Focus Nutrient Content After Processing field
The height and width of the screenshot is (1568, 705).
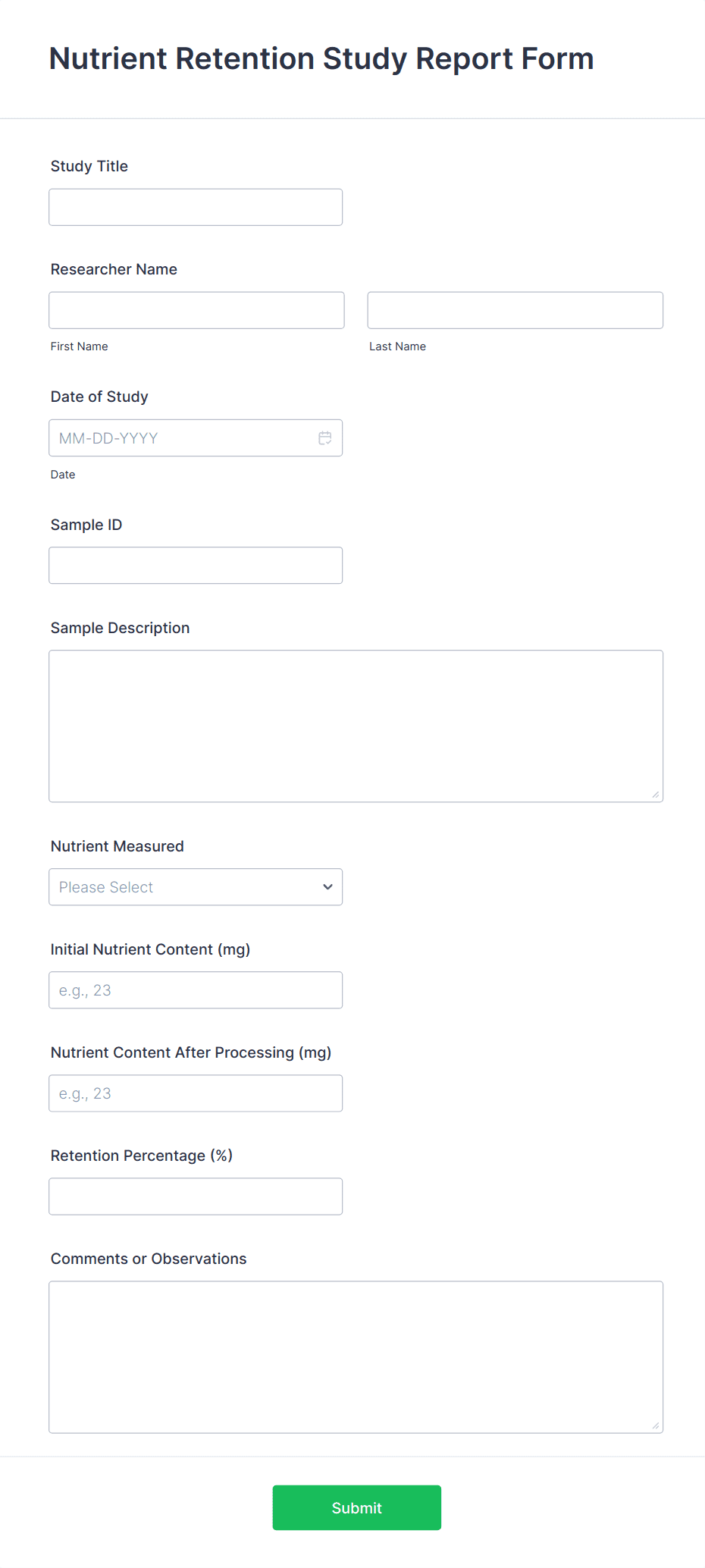tap(196, 1093)
